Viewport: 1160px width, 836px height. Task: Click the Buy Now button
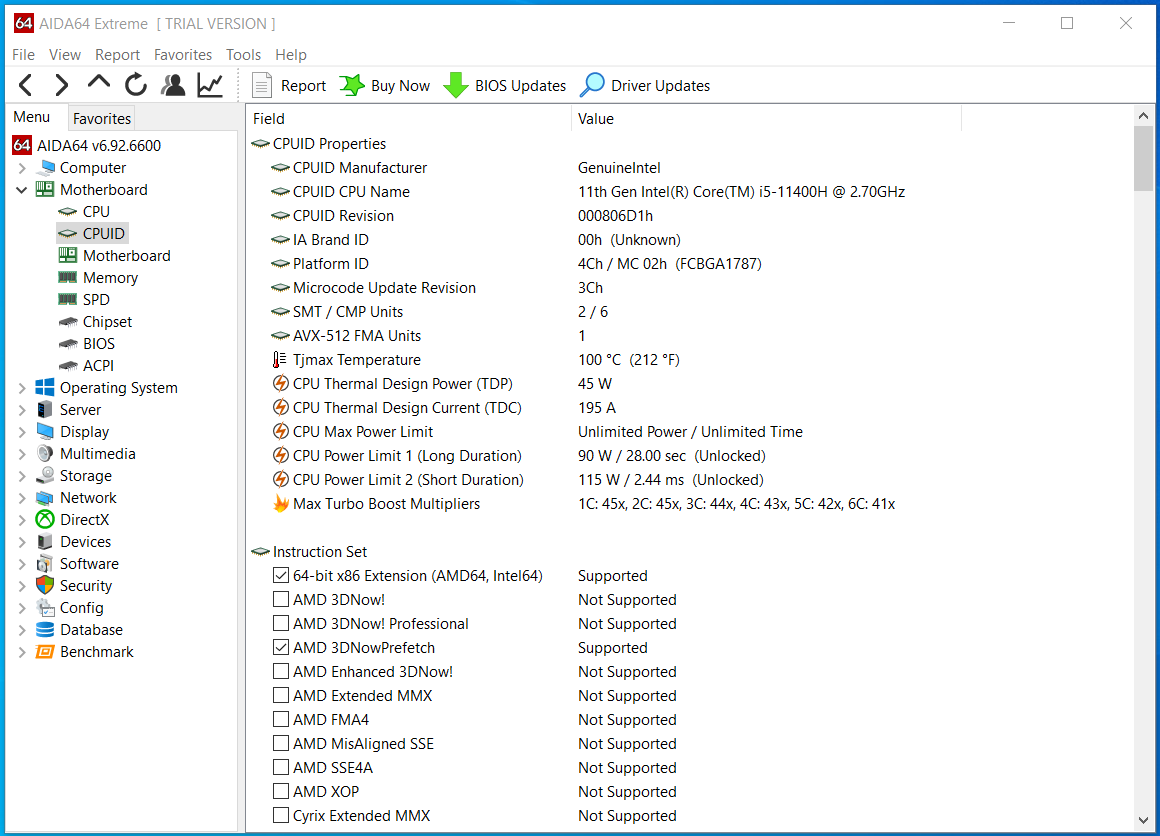point(385,86)
